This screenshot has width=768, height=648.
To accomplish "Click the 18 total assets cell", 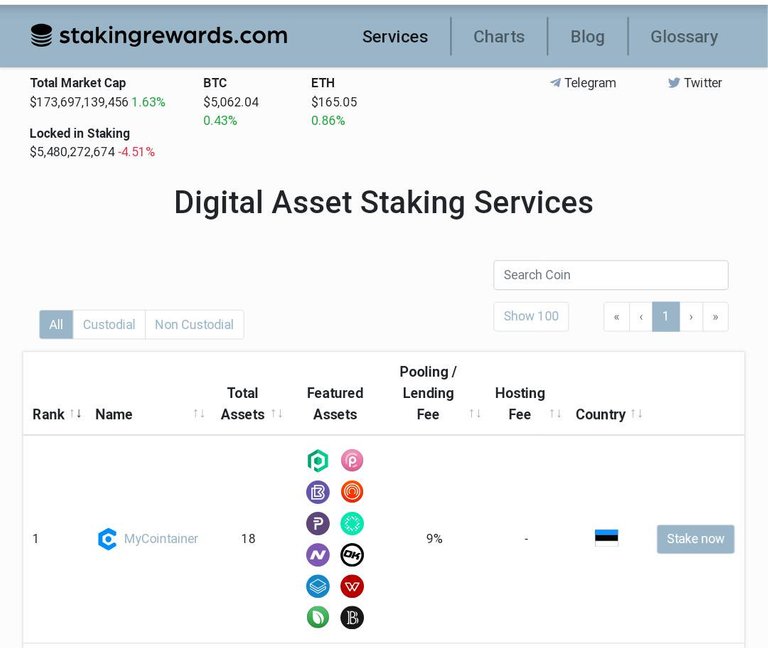I will tap(248, 539).
